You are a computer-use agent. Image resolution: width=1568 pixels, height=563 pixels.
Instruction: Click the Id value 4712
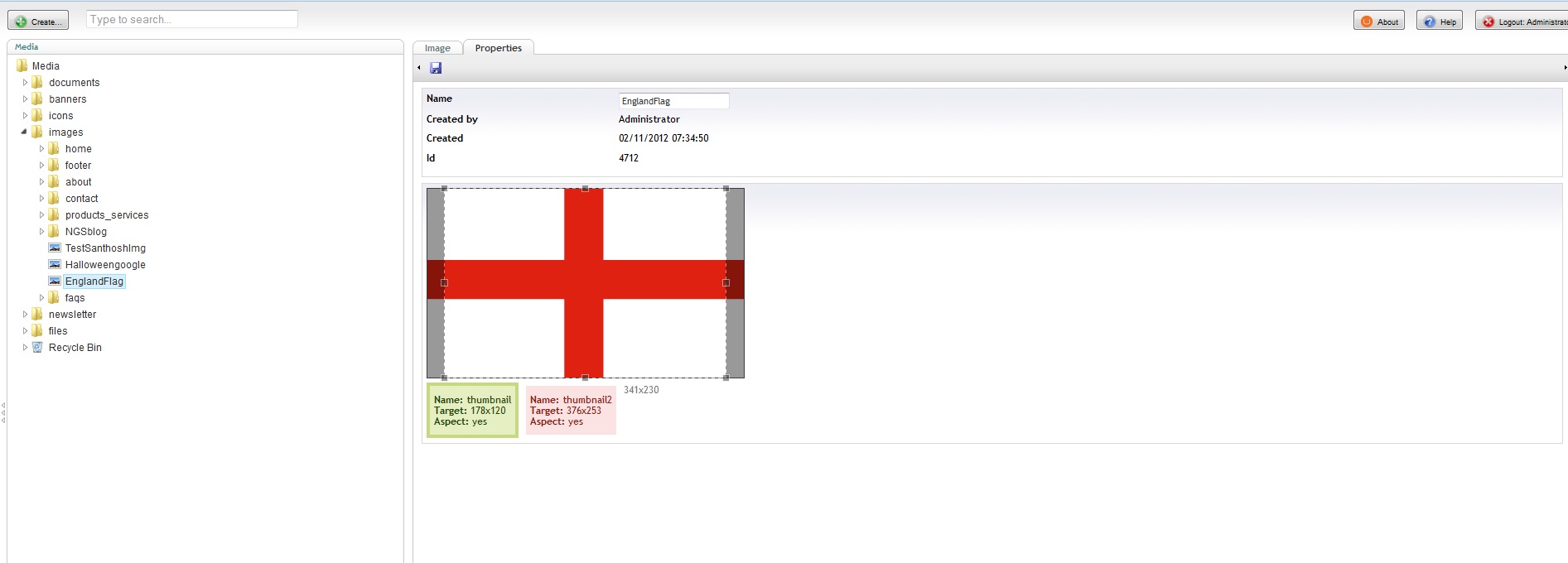629,158
